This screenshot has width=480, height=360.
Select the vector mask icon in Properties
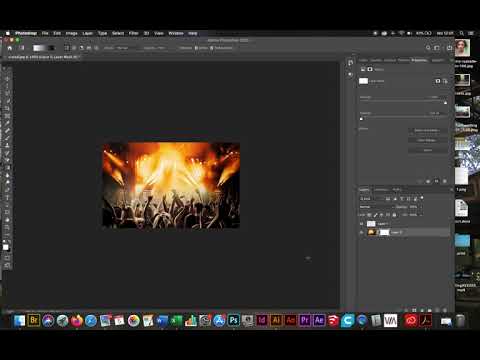click(x=370, y=69)
